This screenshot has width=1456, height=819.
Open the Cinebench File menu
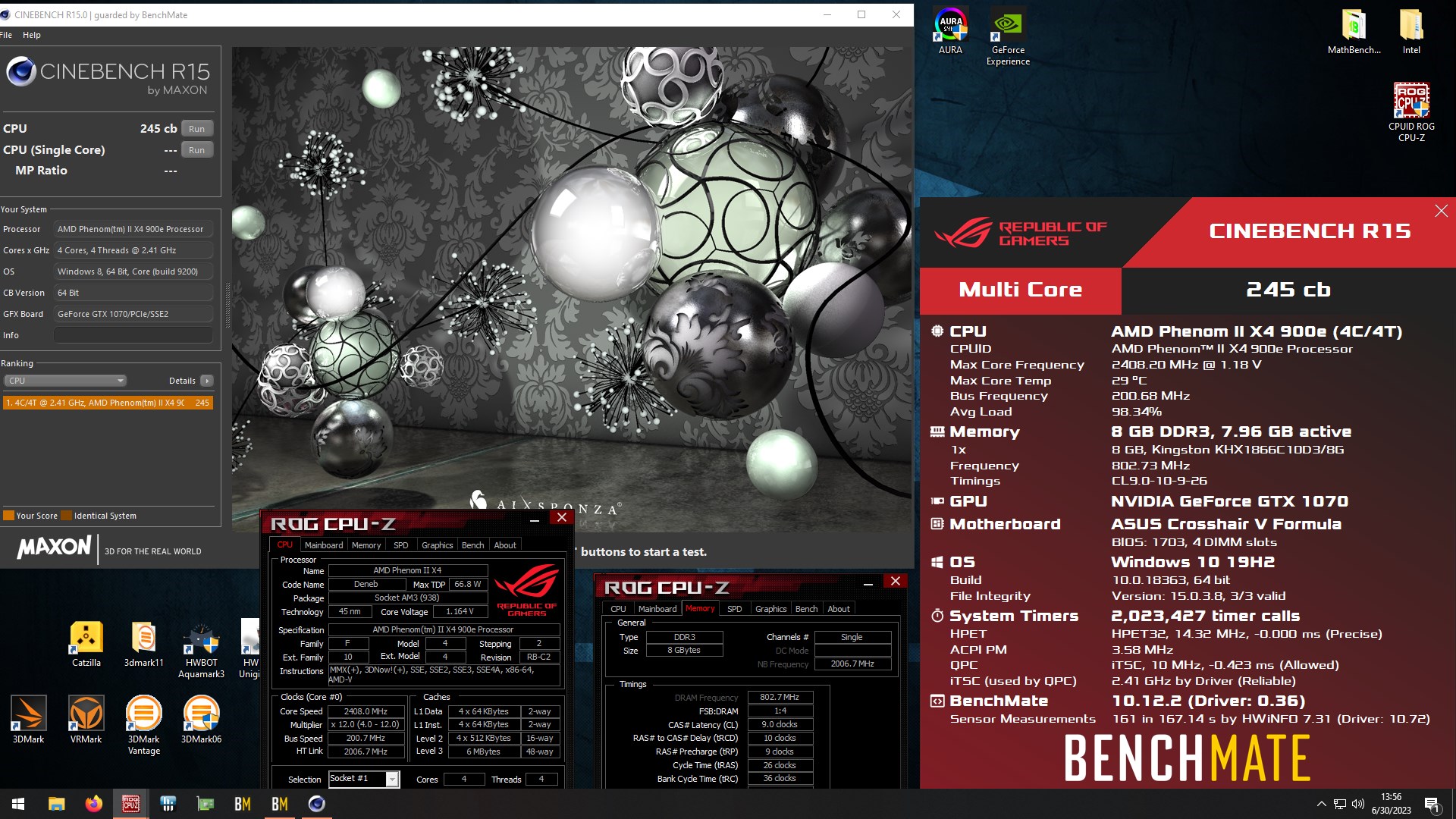click(x=6, y=35)
